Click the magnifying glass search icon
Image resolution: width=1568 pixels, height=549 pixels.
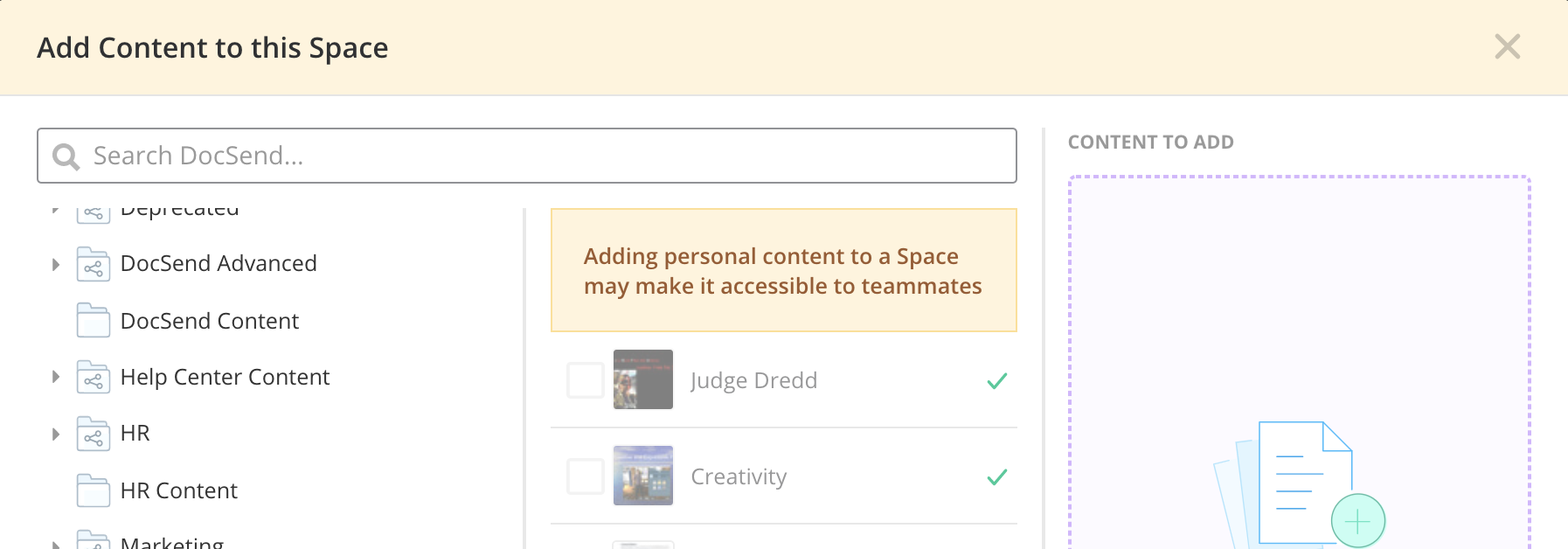tap(66, 156)
